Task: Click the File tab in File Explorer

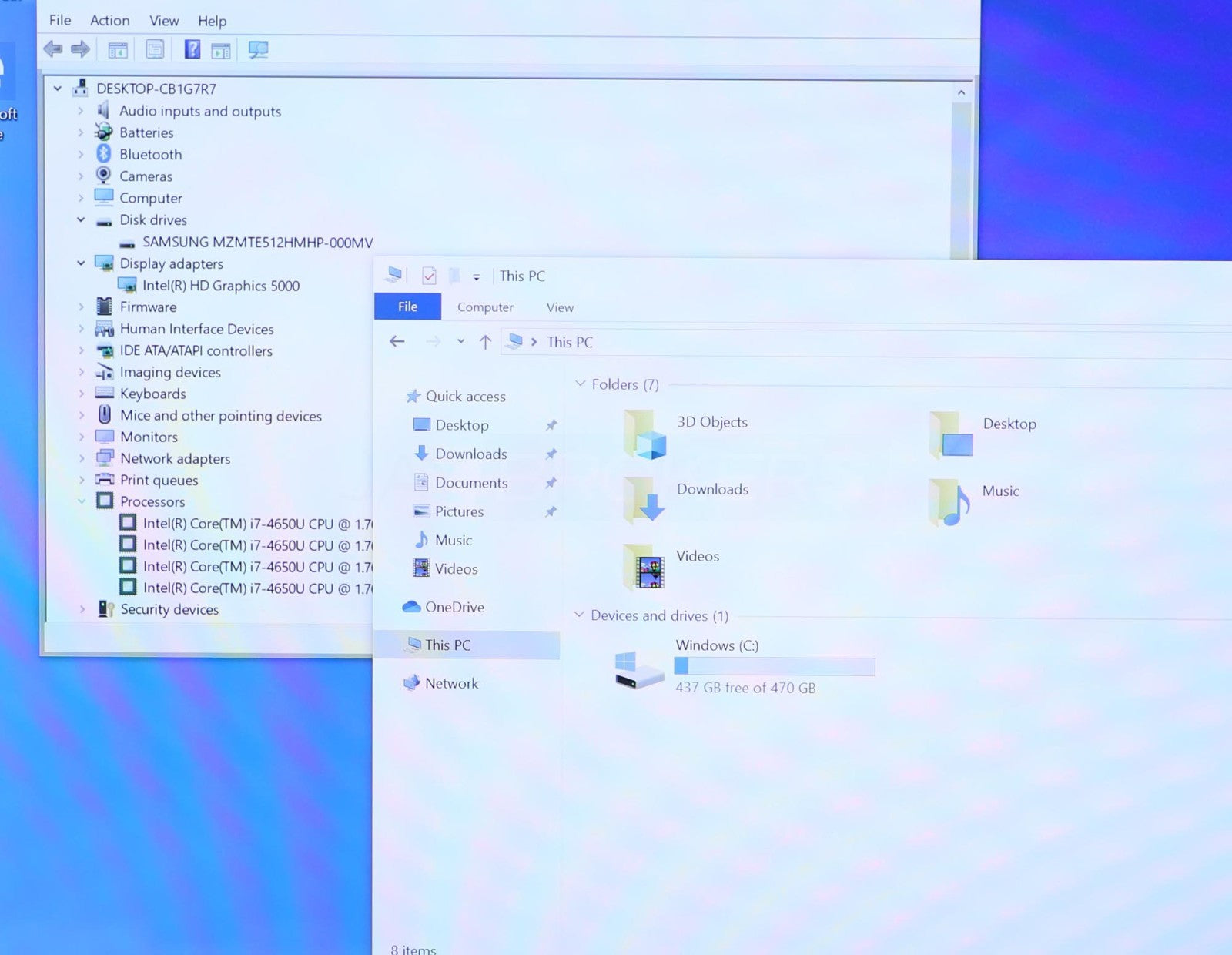Action: tap(407, 307)
